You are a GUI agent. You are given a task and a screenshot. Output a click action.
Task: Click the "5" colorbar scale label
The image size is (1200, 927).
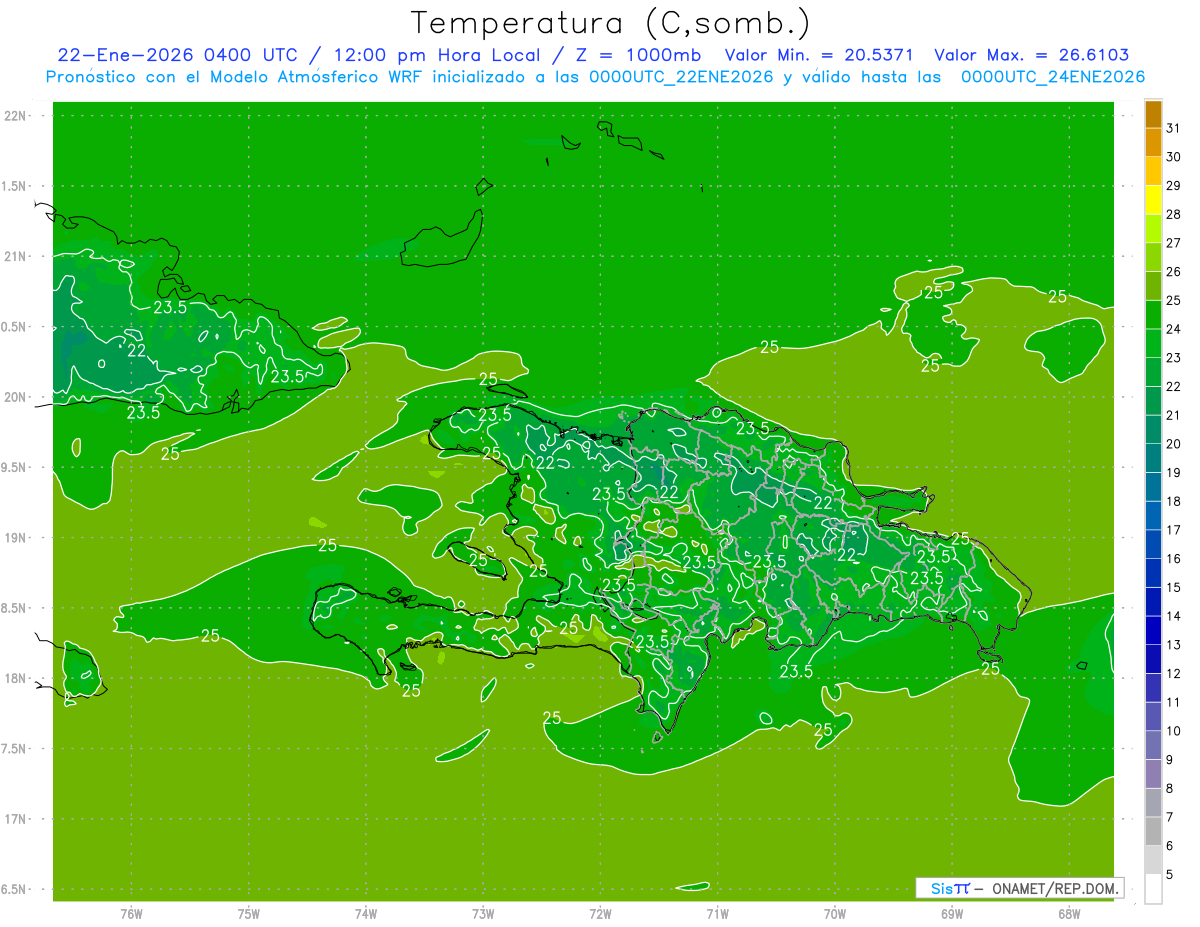(1170, 875)
